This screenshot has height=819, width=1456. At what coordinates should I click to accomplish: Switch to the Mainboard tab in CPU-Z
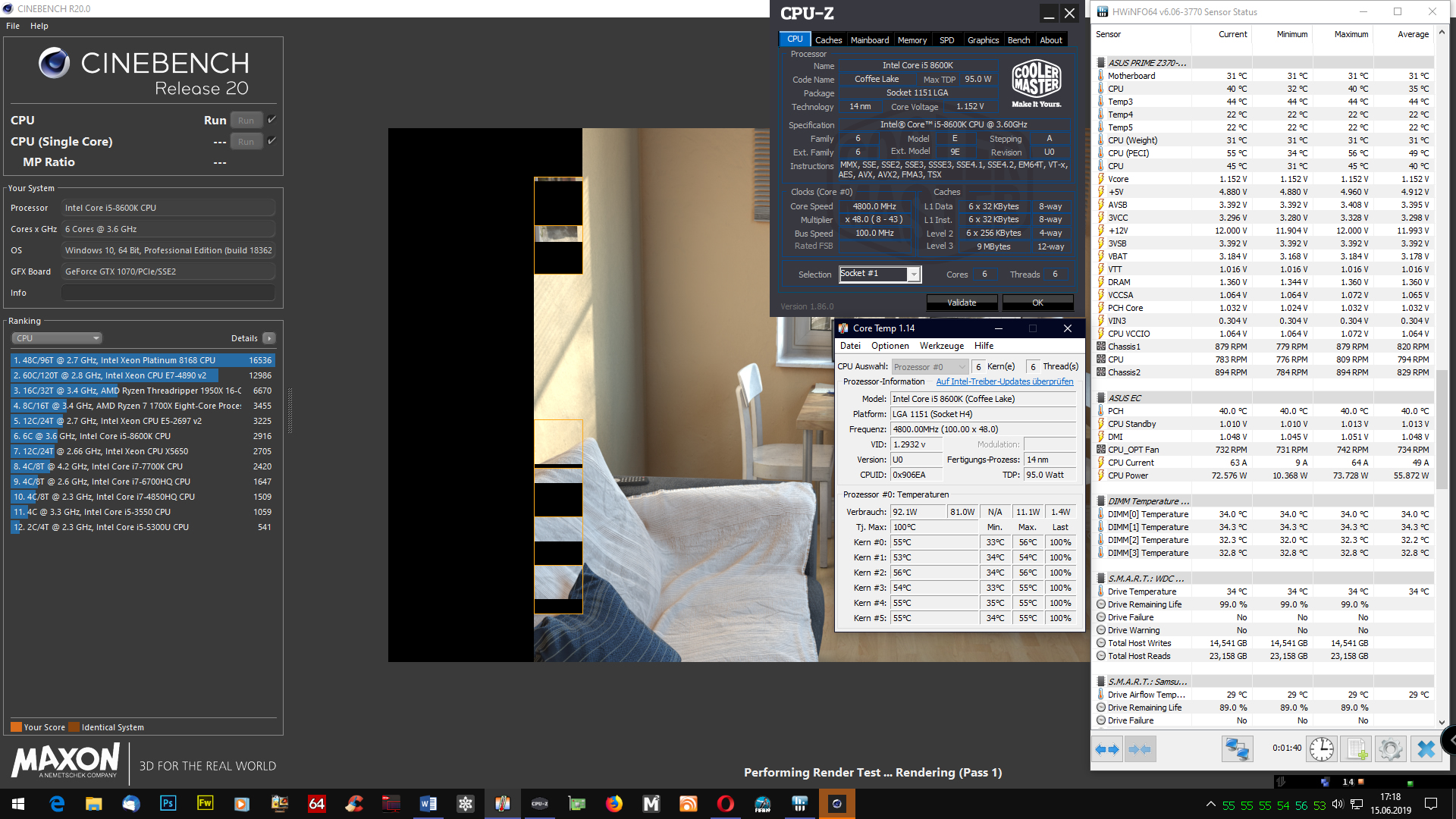869,40
